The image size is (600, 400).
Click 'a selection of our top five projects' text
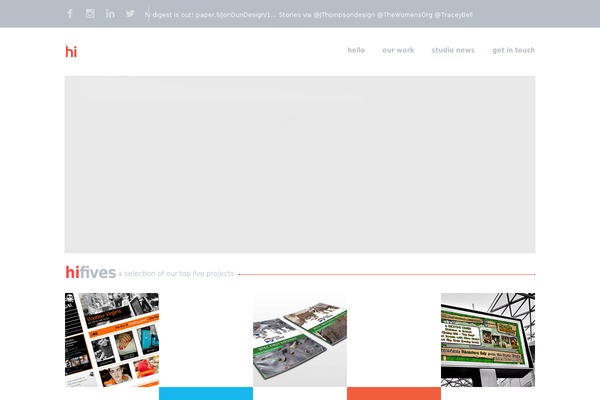(x=176, y=273)
